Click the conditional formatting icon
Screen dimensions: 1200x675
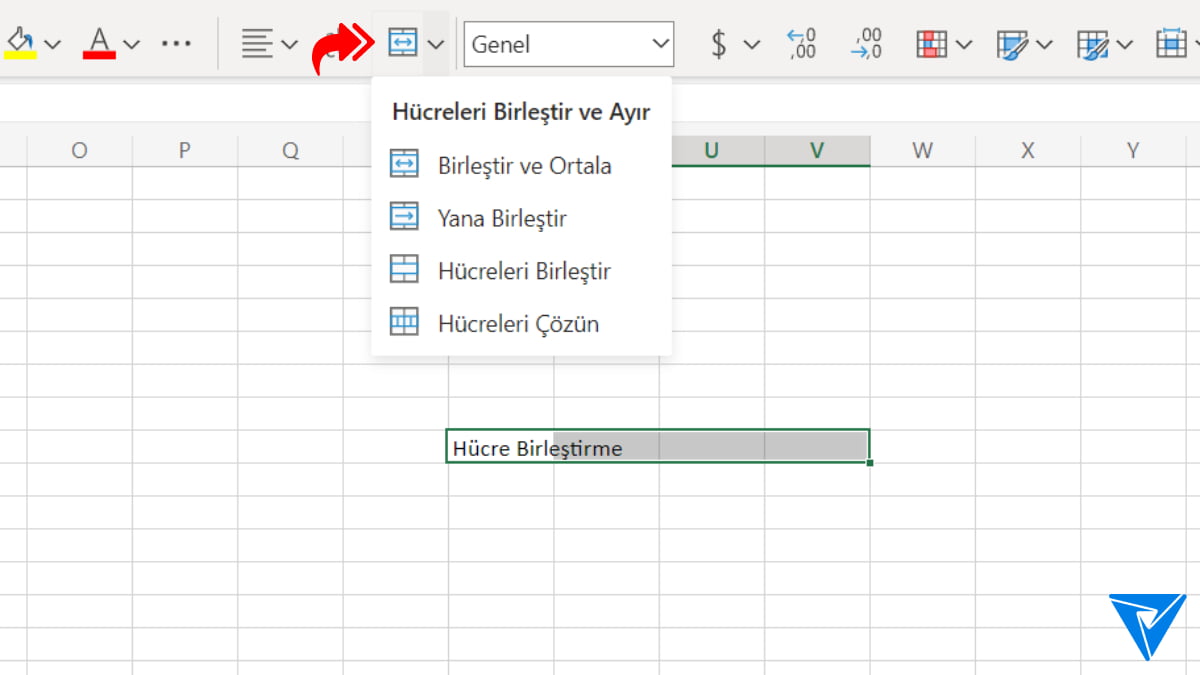pyautogui.click(x=932, y=44)
